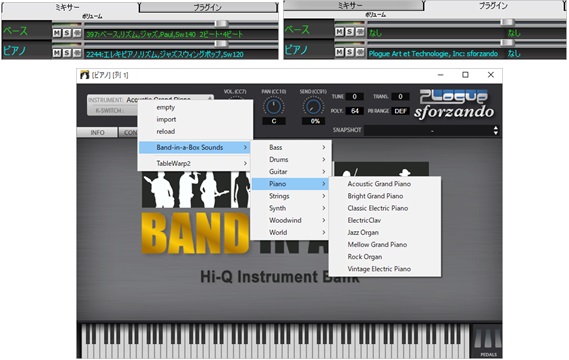Click the Plogue sforzando logo
569x360 pixels.
click(454, 105)
